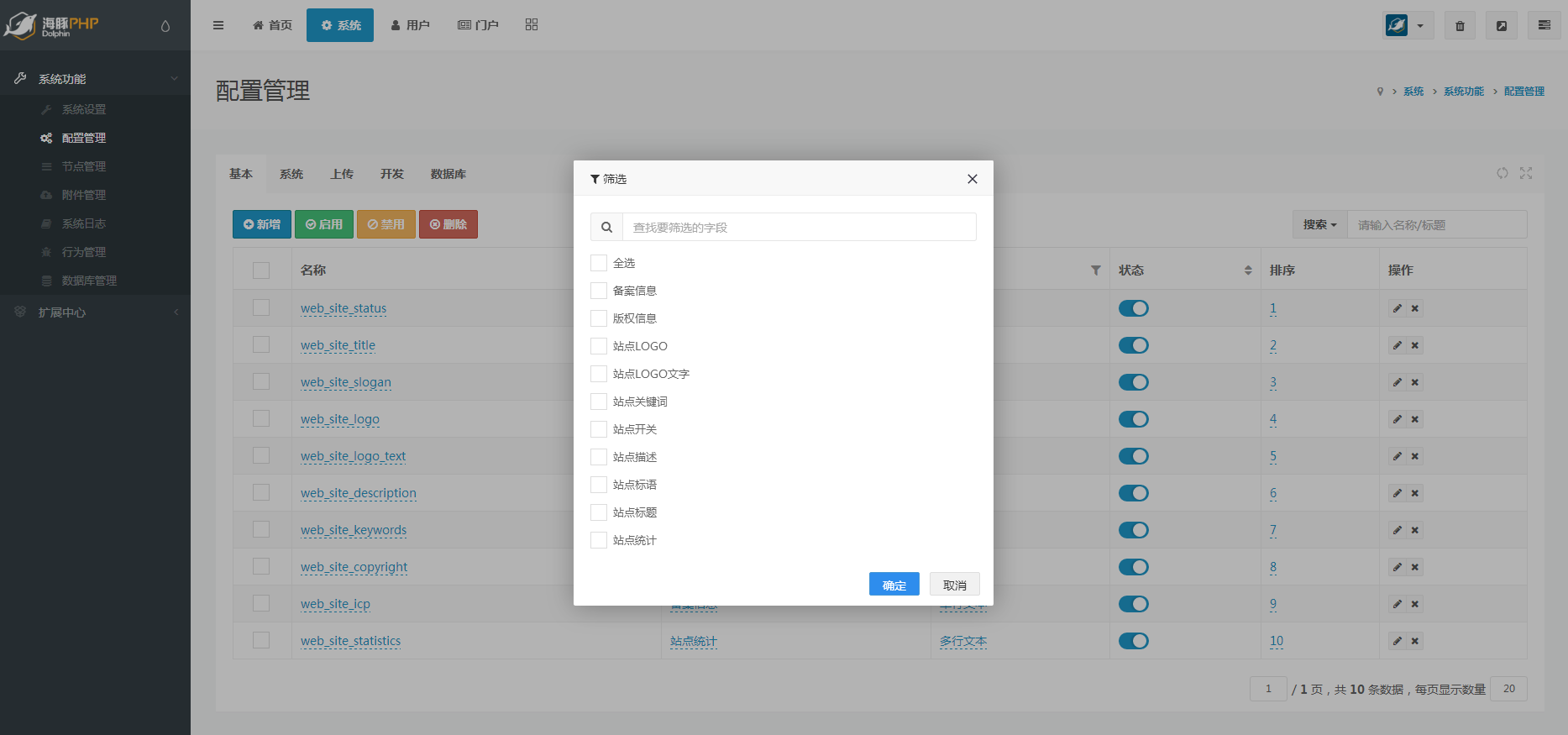
Task: Click the filter funnel icon in table header
Action: [x=1095, y=270]
